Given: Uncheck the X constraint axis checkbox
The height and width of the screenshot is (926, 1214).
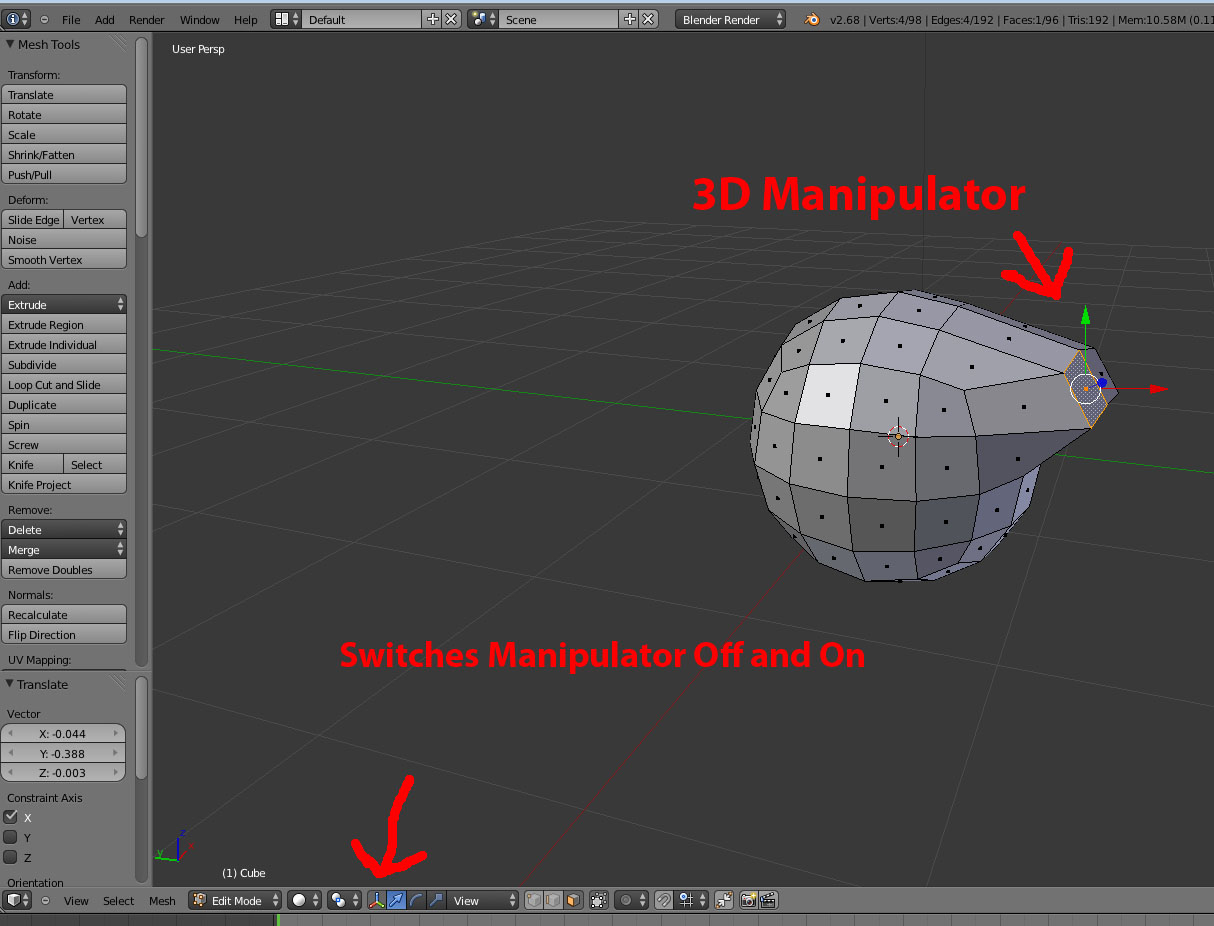Looking at the screenshot, I should coord(11,817).
